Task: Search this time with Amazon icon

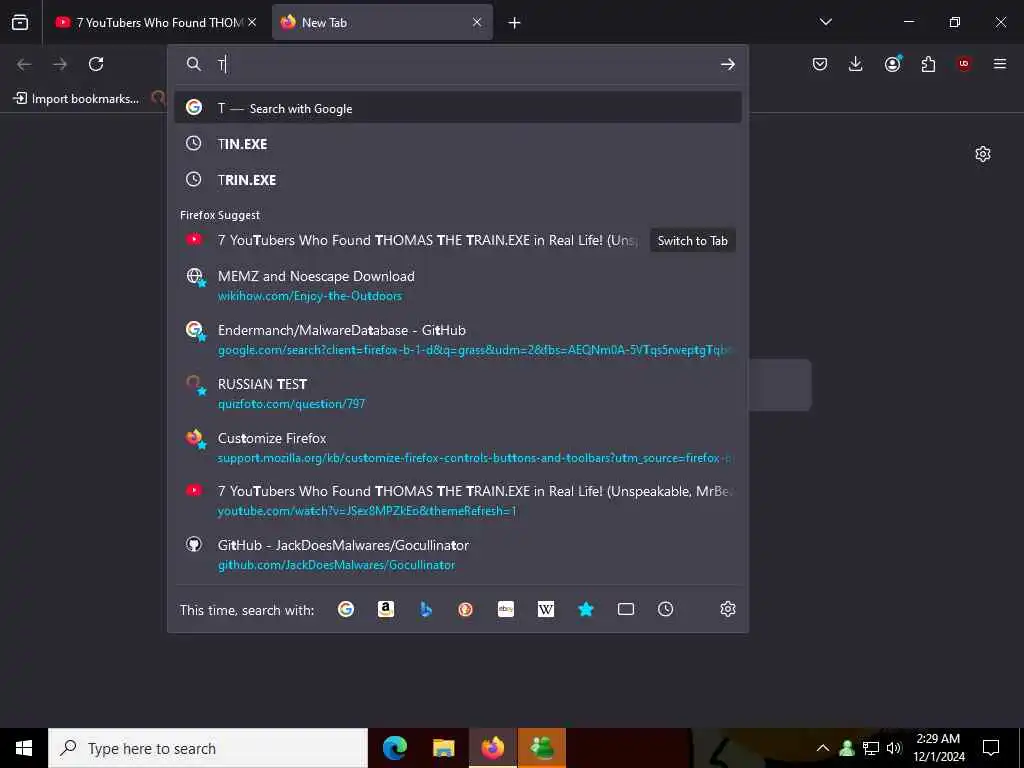Action: (x=386, y=609)
